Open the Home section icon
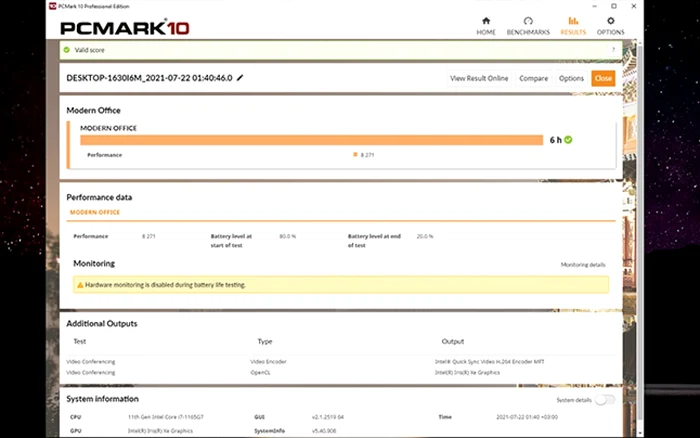 [x=486, y=21]
